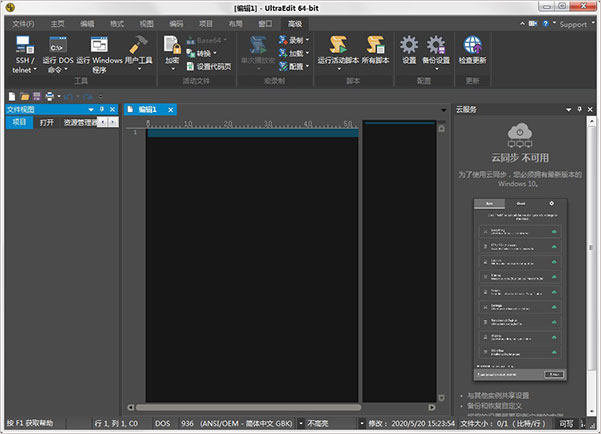Open the 录制 dropdown arrow
The width and height of the screenshot is (601, 434).
(x=307, y=40)
